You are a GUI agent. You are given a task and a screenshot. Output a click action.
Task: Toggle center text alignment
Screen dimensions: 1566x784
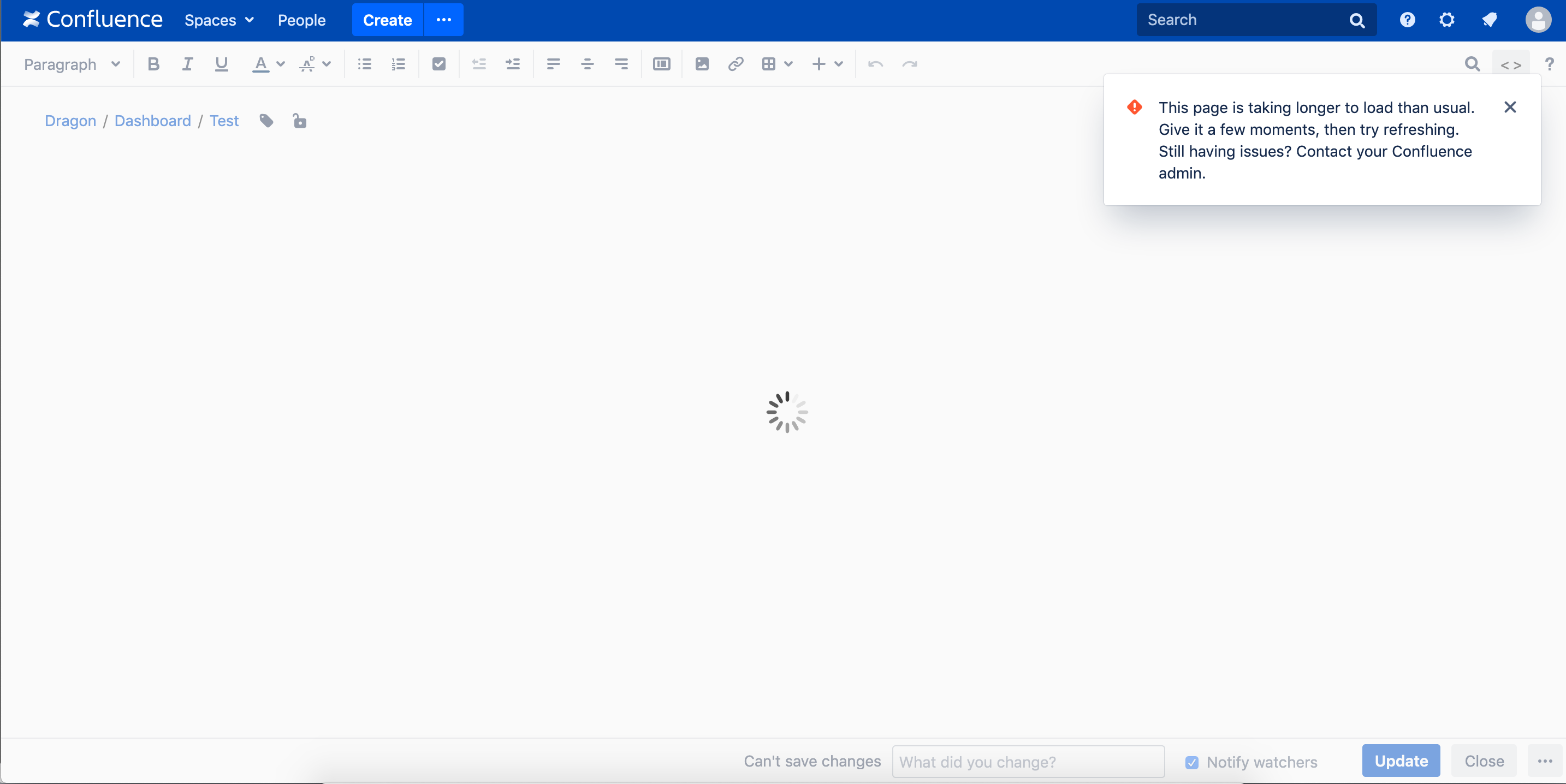586,64
